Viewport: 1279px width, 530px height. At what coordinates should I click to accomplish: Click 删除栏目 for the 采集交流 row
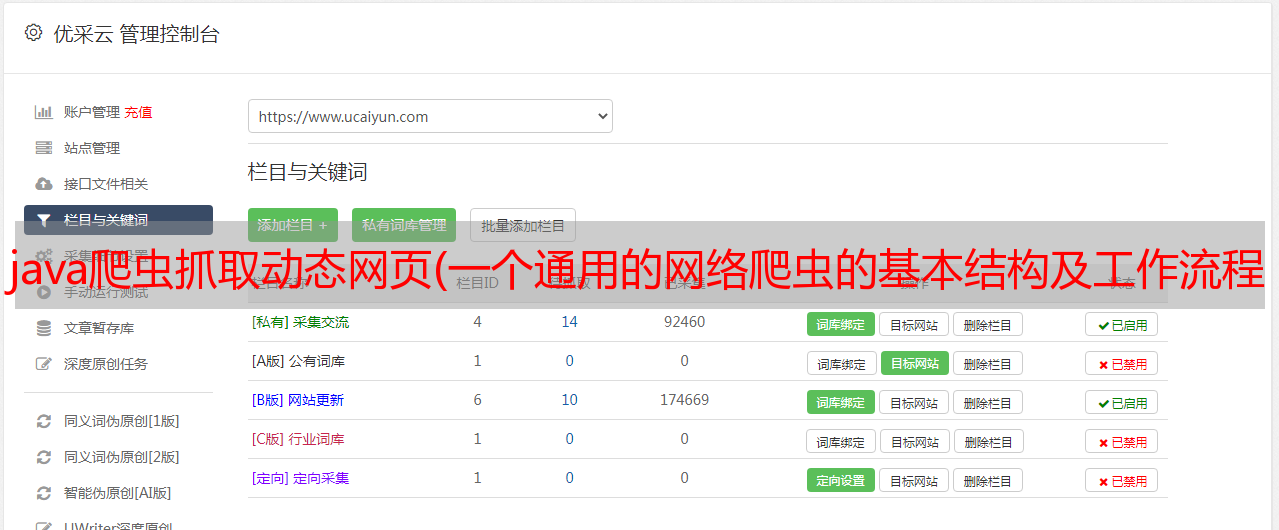point(988,324)
